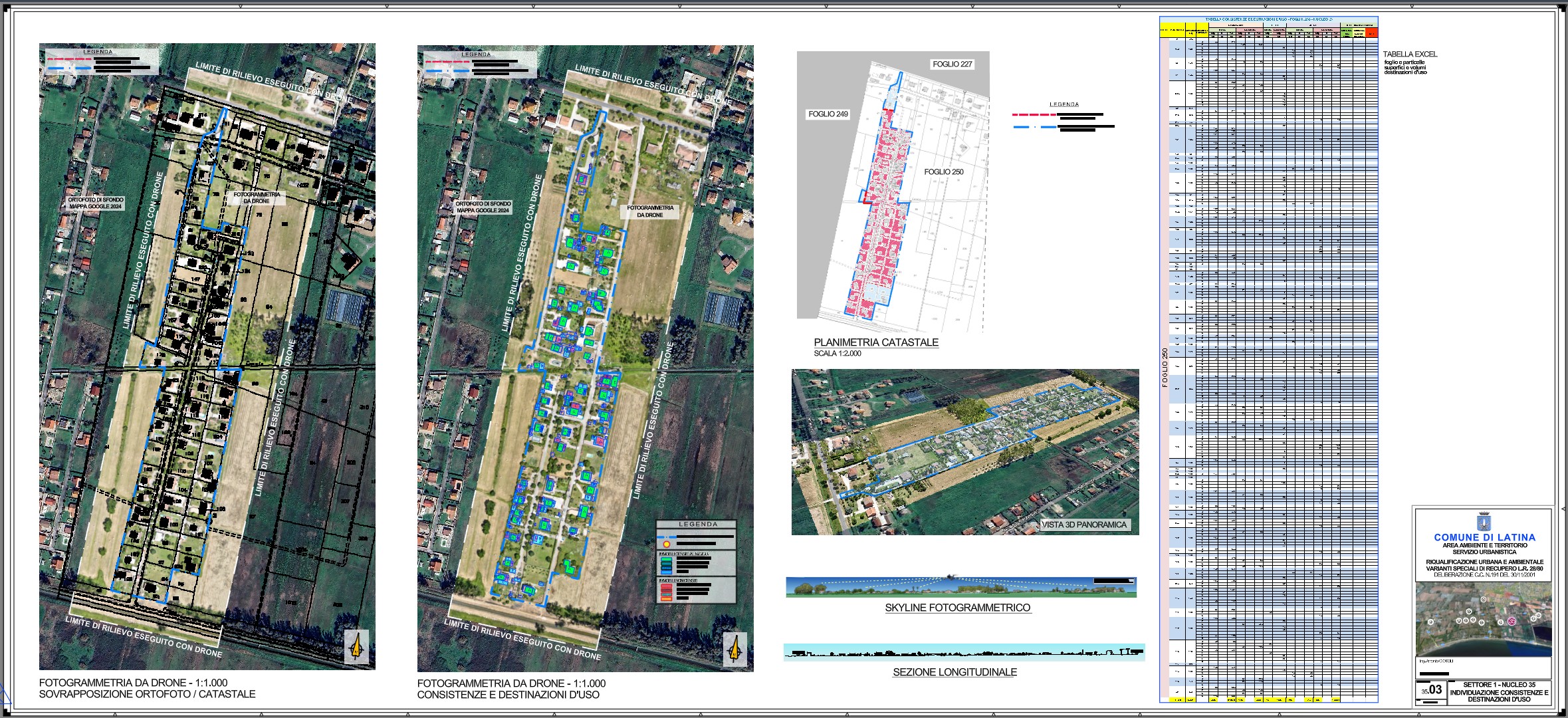This screenshot has height=718, width=1568.
Task: Select ORTOFOTO DI SFONDO label on consistenze map
Action: click(483, 207)
